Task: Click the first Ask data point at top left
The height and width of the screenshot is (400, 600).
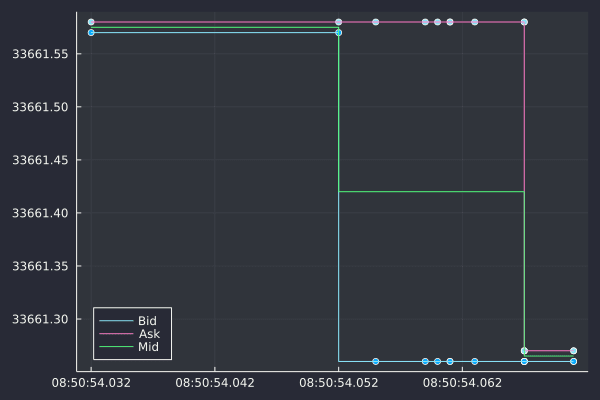Action: coord(91,21)
